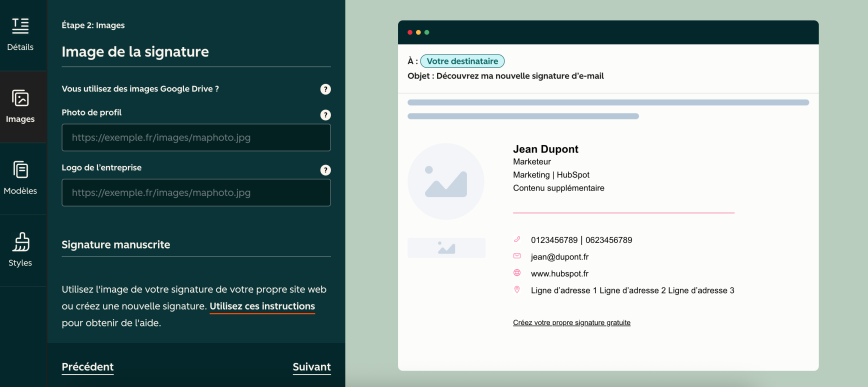Click the Votre destinataire recipient pill
The height and width of the screenshot is (387, 868).
462,61
